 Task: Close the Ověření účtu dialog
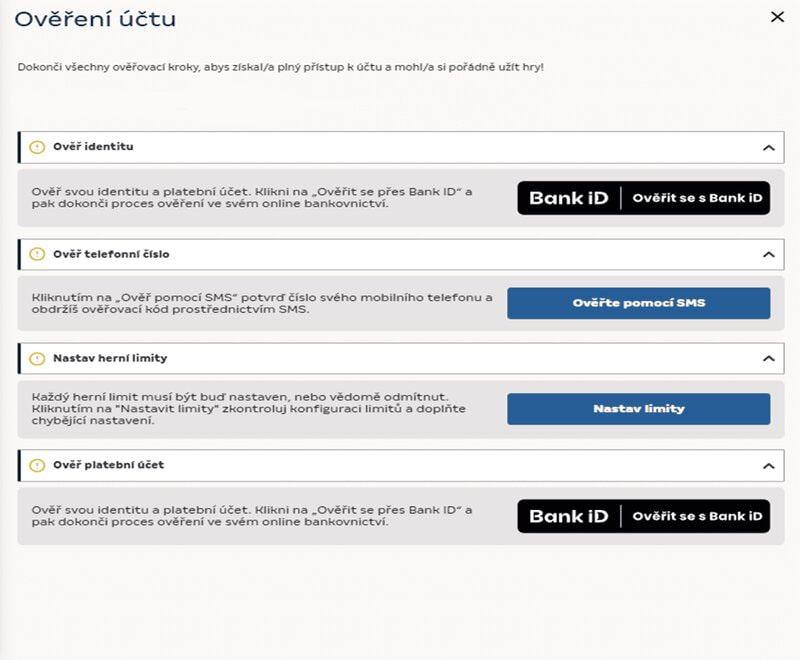coord(777,16)
